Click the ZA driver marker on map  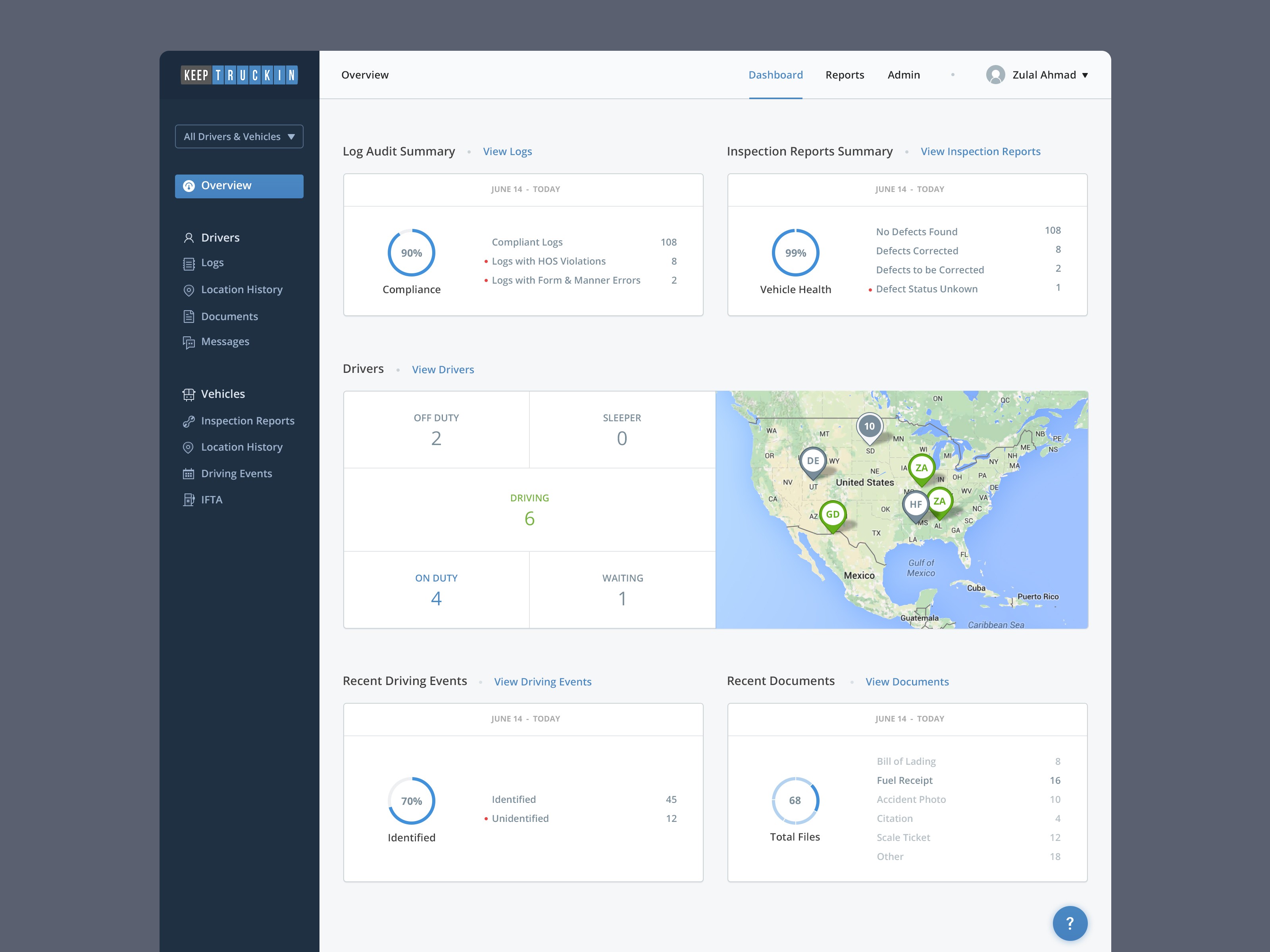coord(923,468)
